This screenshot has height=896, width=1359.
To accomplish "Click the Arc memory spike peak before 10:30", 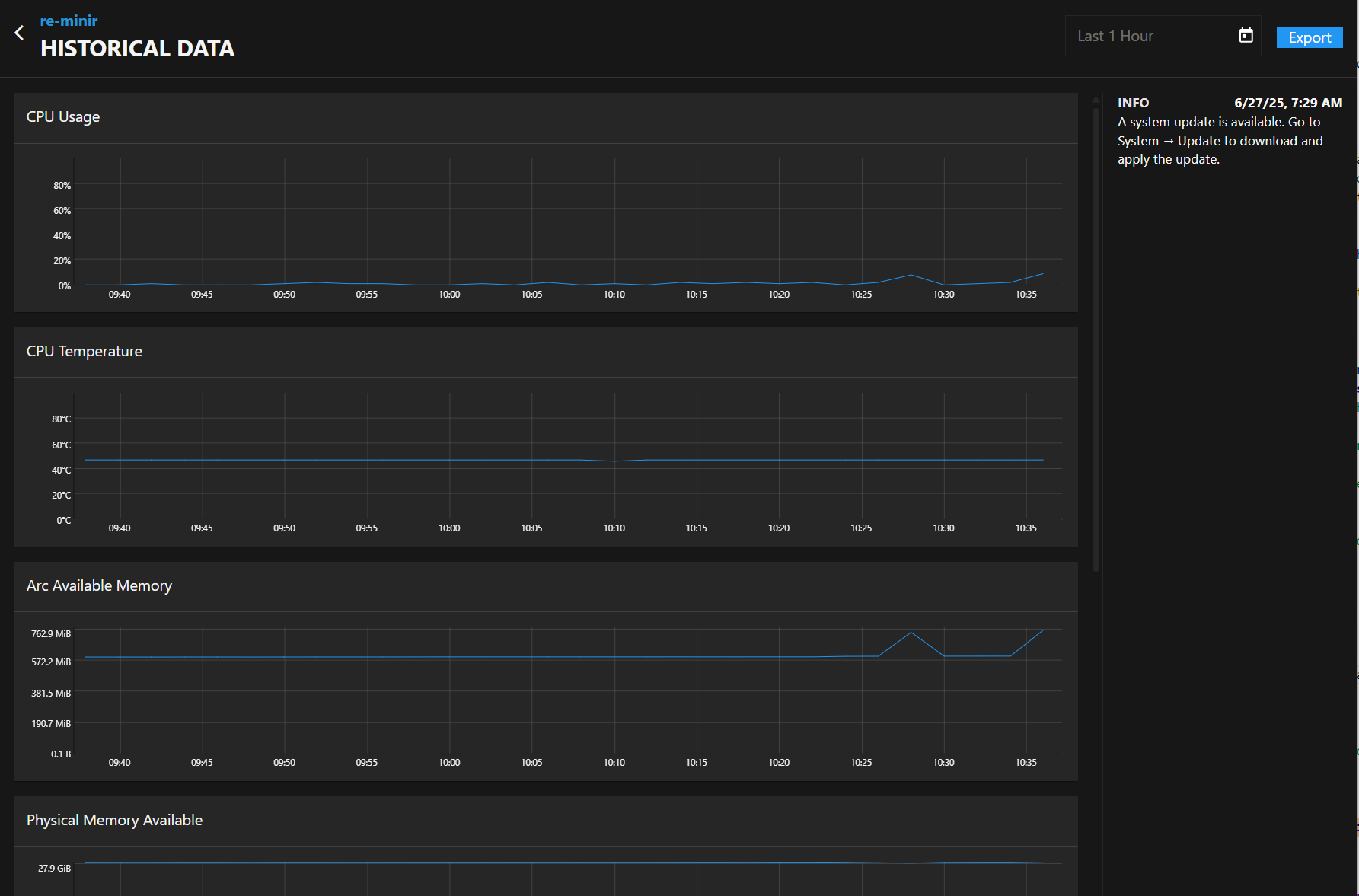I will (x=911, y=633).
